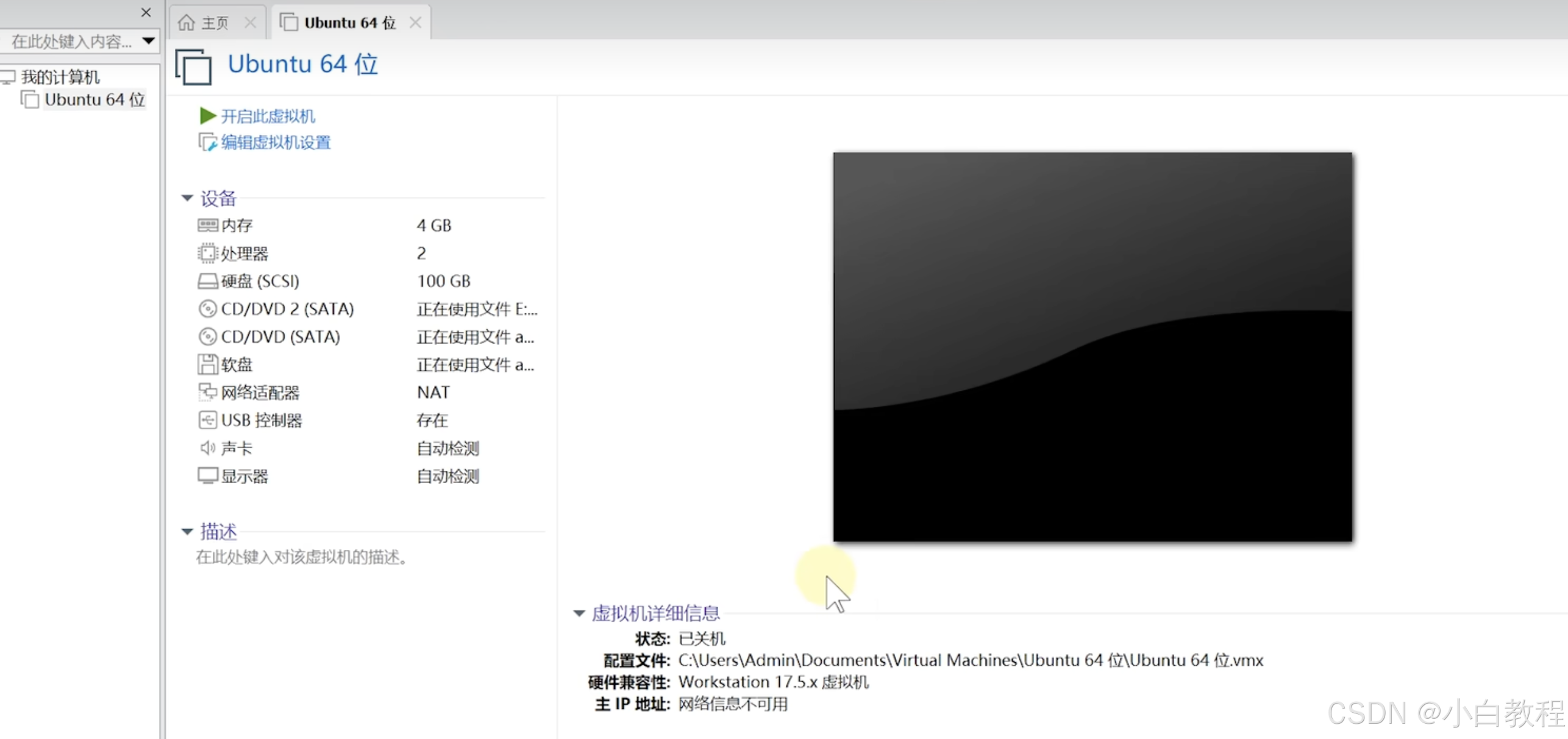Click the green play icon to power on the VM

[207, 115]
